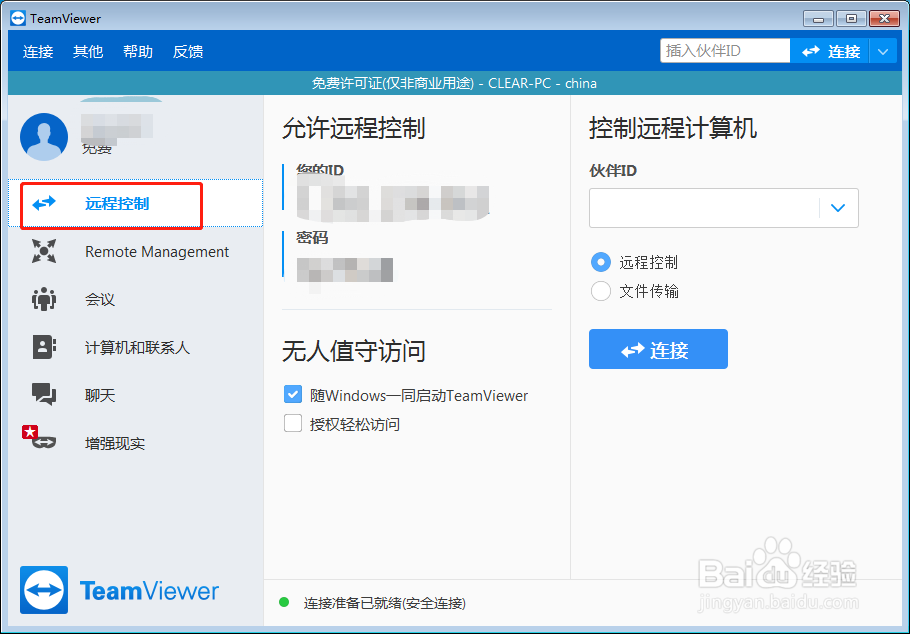Click the blurred password value
Image resolution: width=910 pixels, height=634 pixels.
tap(345, 271)
